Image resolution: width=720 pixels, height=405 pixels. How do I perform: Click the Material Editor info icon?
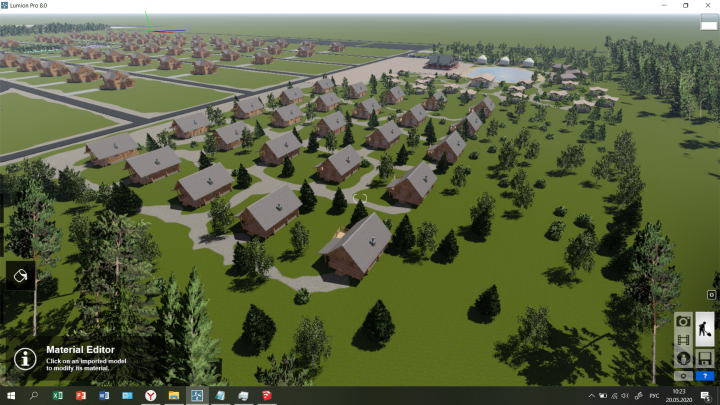[x=25, y=359]
